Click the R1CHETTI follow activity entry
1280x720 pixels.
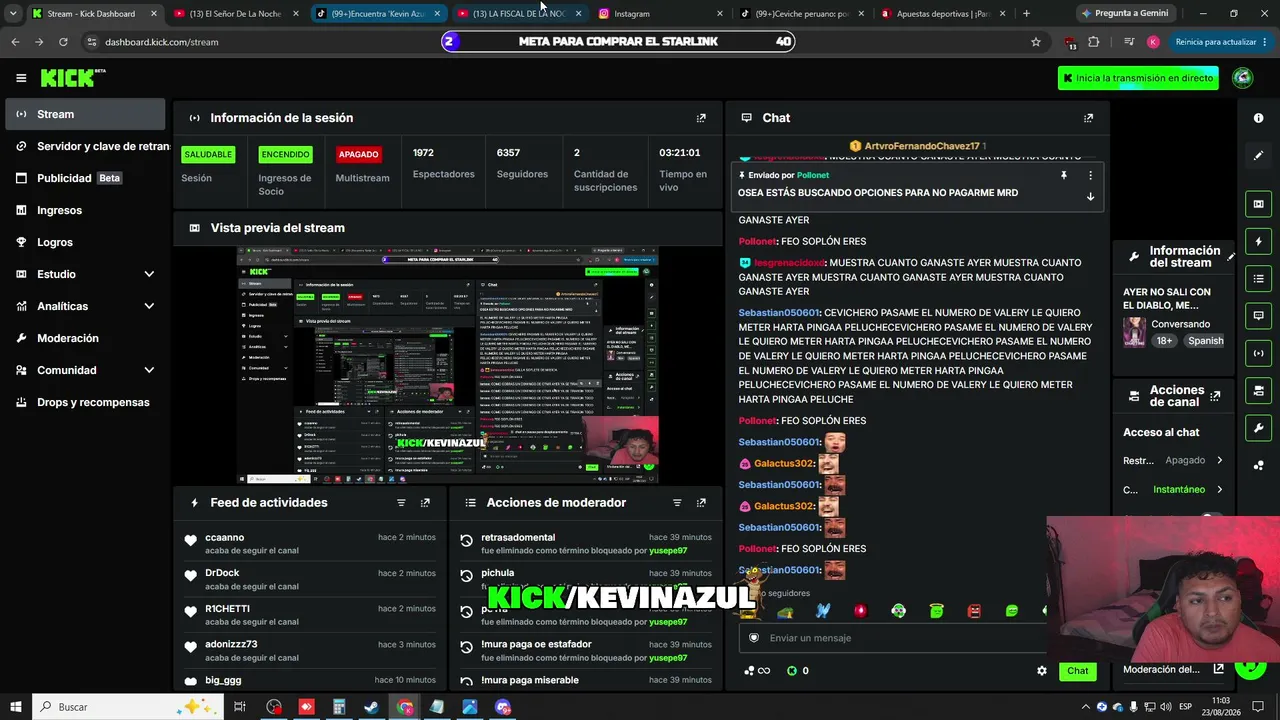[x=310, y=615]
